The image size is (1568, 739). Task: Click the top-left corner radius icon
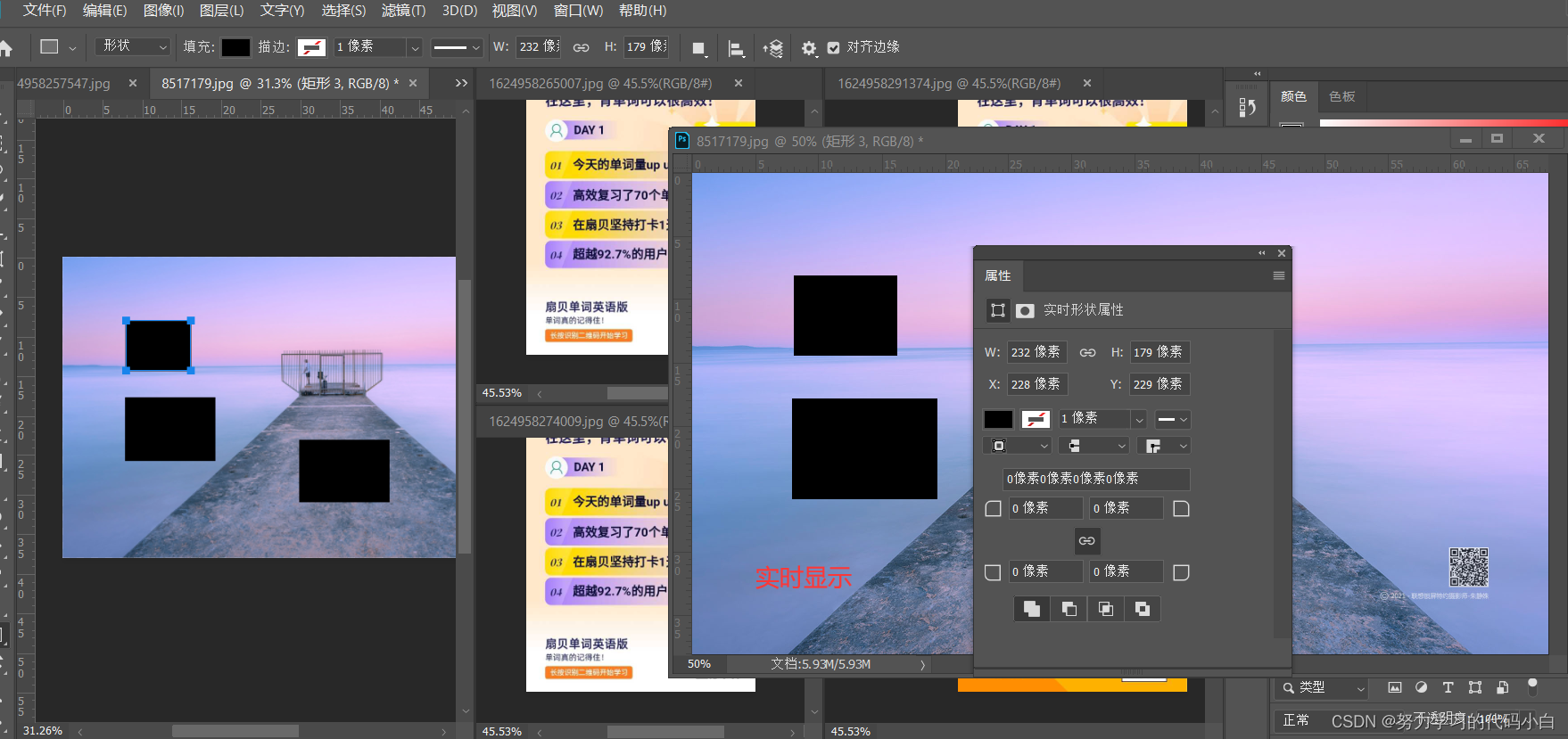[x=993, y=508]
